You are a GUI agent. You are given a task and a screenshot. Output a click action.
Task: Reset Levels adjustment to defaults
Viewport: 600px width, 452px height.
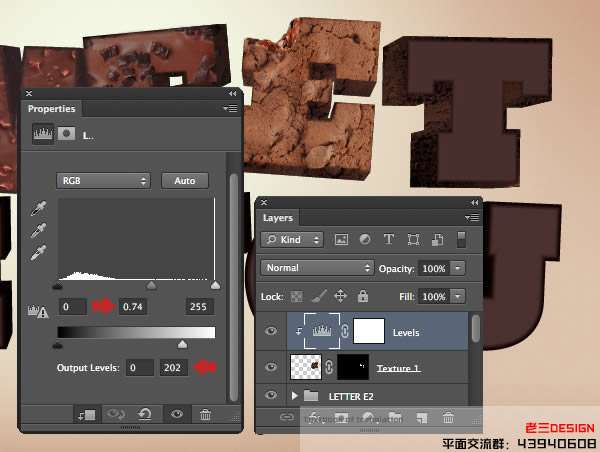(145, 414)
